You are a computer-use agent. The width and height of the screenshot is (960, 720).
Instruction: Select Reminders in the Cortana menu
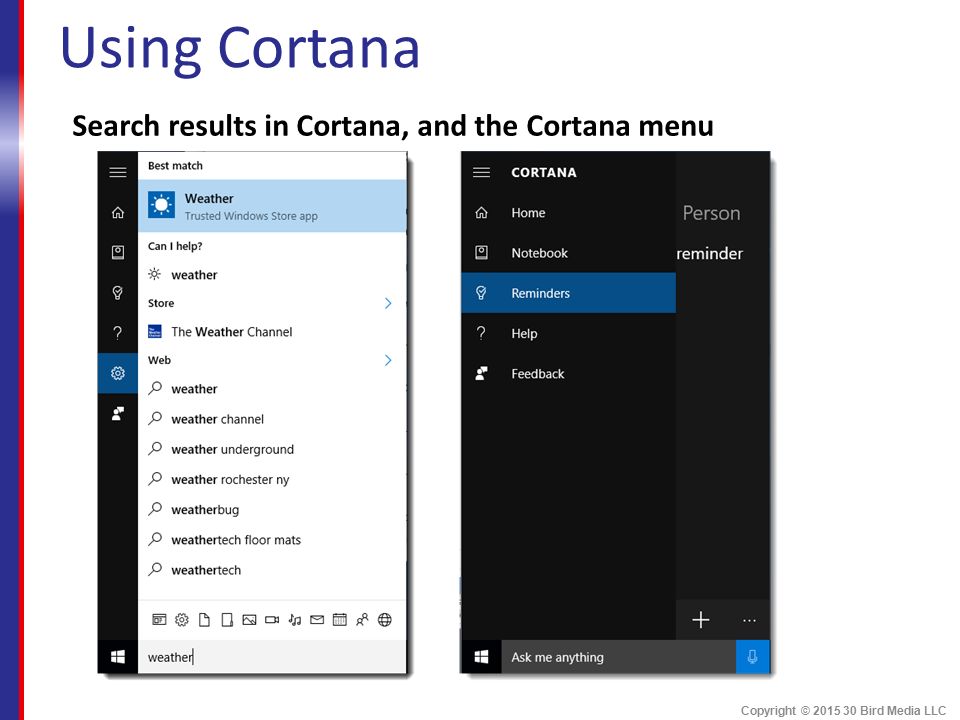[x=568, y=293]
